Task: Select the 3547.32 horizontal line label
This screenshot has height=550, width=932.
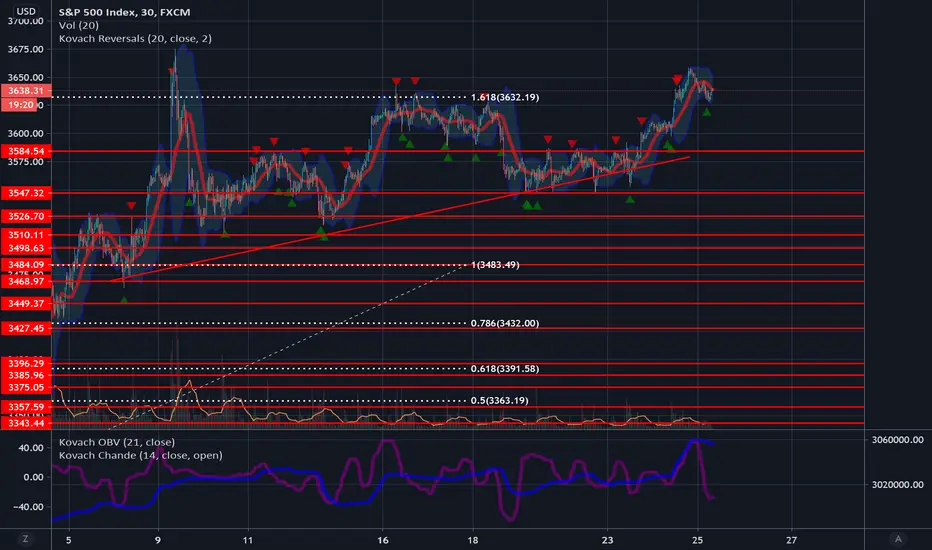Action: point(26,193)
